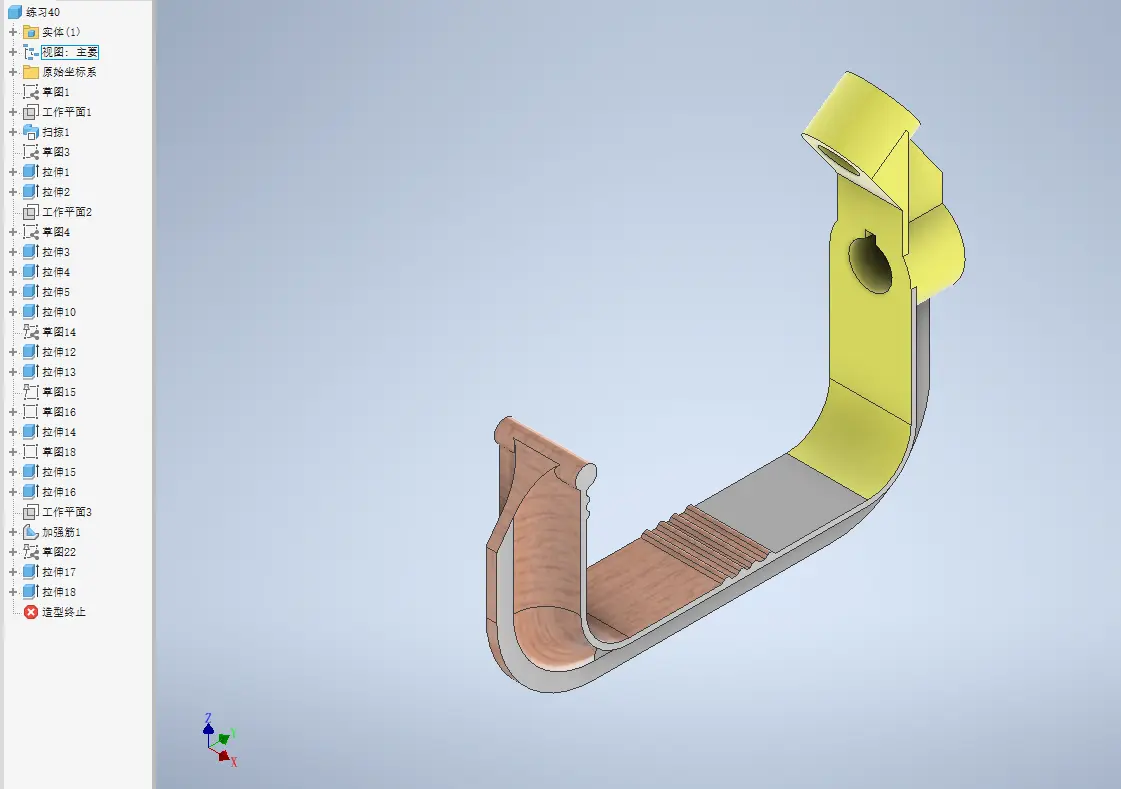Expand the 拉伸18 feature node
This screenshot has height=789, width=1121.
13,592
